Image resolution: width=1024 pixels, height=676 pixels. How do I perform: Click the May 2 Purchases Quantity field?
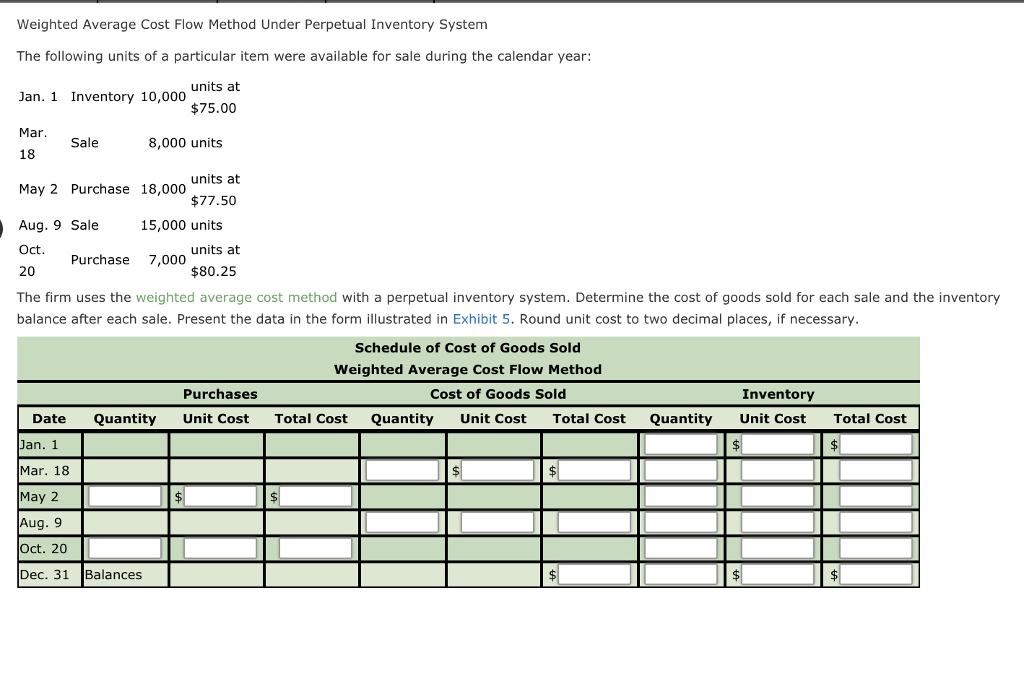tap(125, 495)
